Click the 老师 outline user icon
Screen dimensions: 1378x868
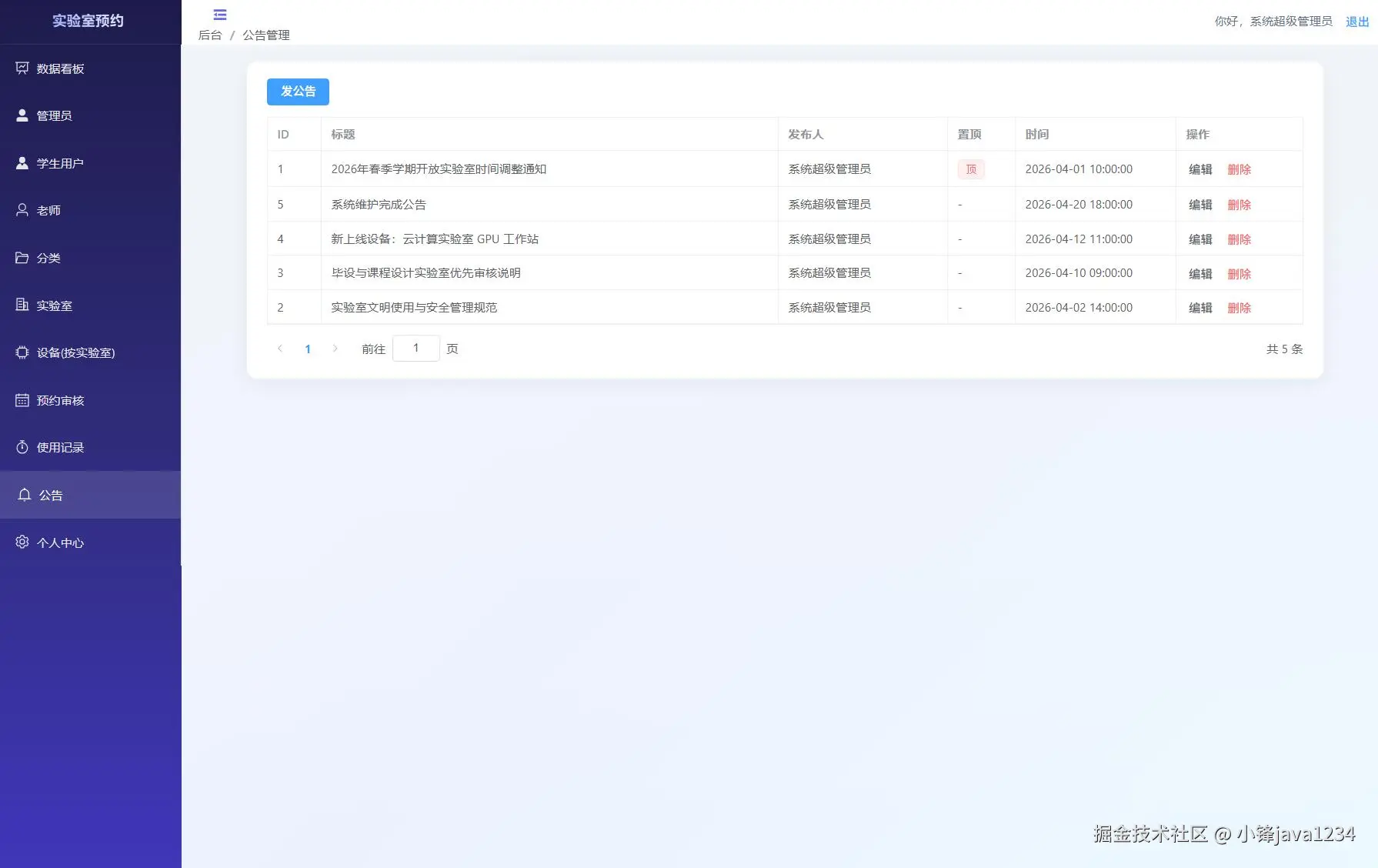[22, 210]
